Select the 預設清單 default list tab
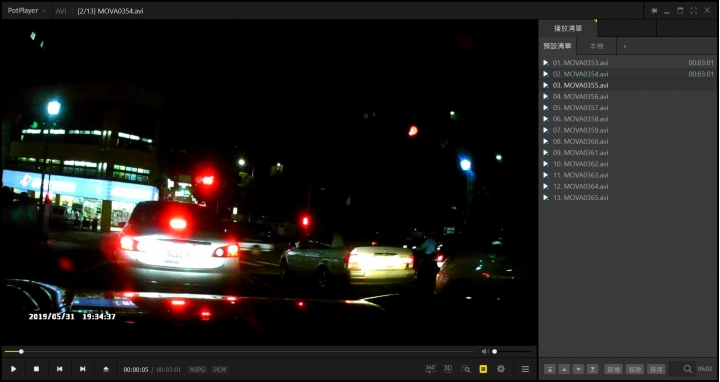 click(557, 46)
